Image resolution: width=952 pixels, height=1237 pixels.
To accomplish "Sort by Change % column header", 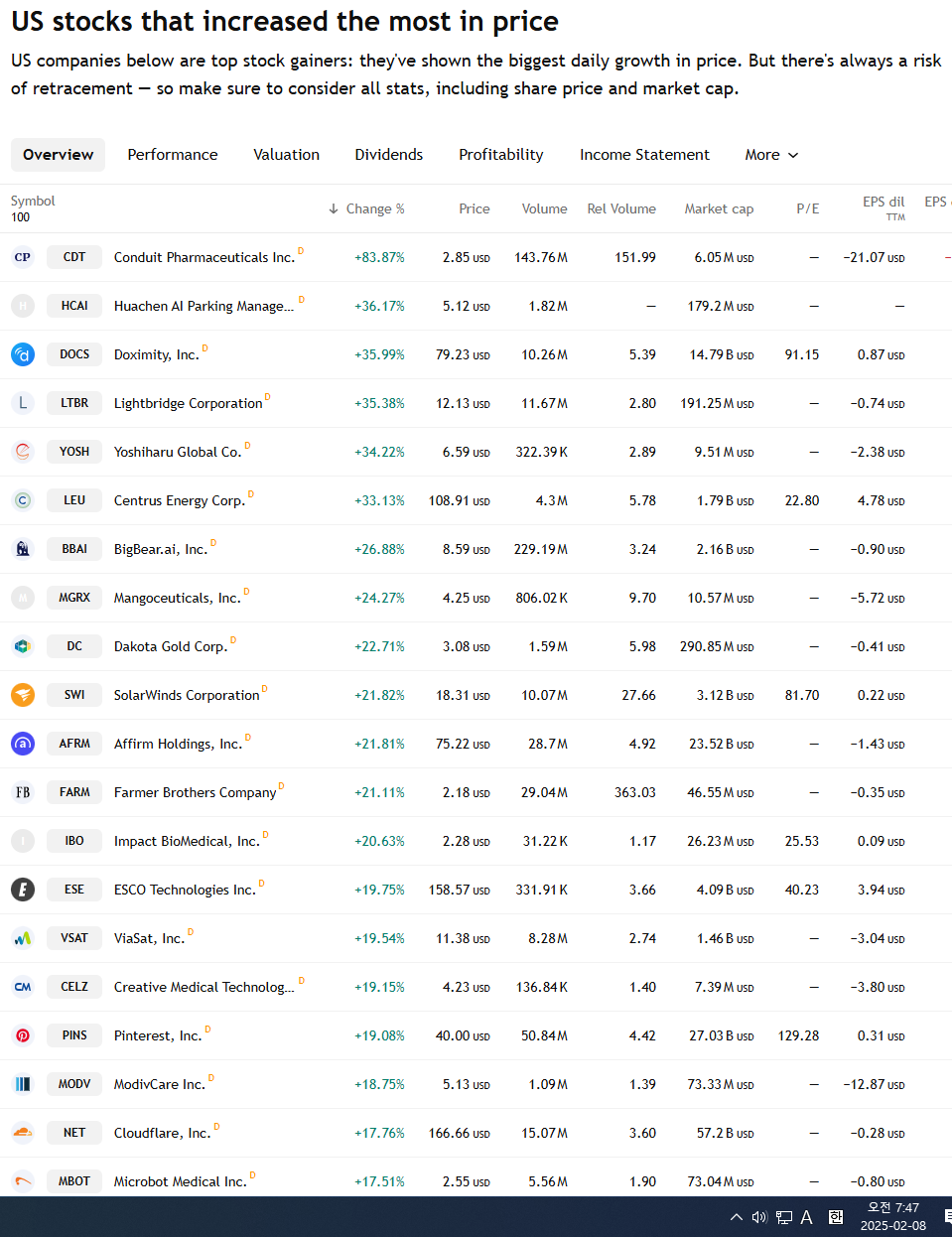I will pyautogui.click(x=366, y=208).
